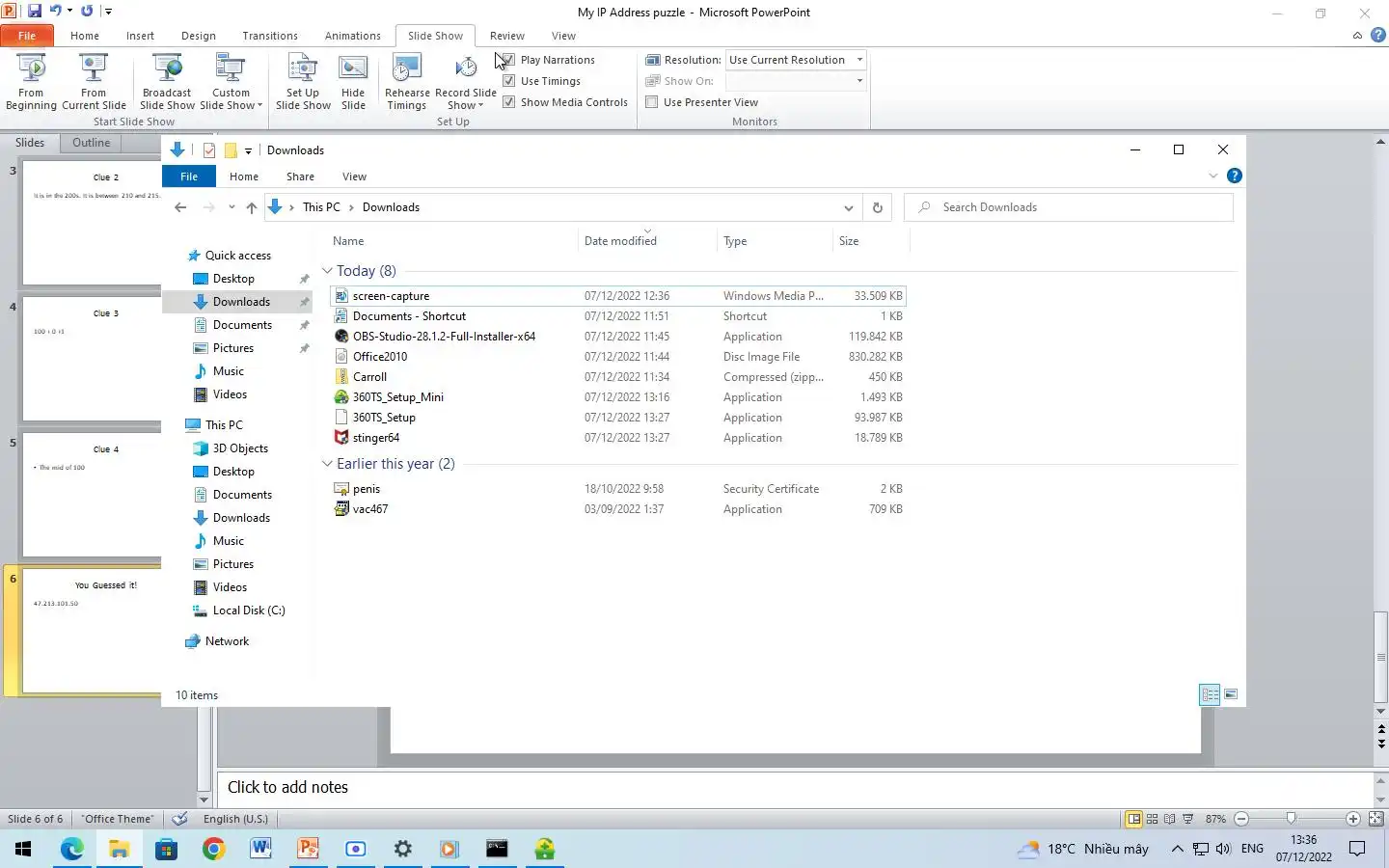Image resolution: width=1389 pixels, height=868 pixels.
Task: Select the Carroll compressed folder
Action: (617, 377)
